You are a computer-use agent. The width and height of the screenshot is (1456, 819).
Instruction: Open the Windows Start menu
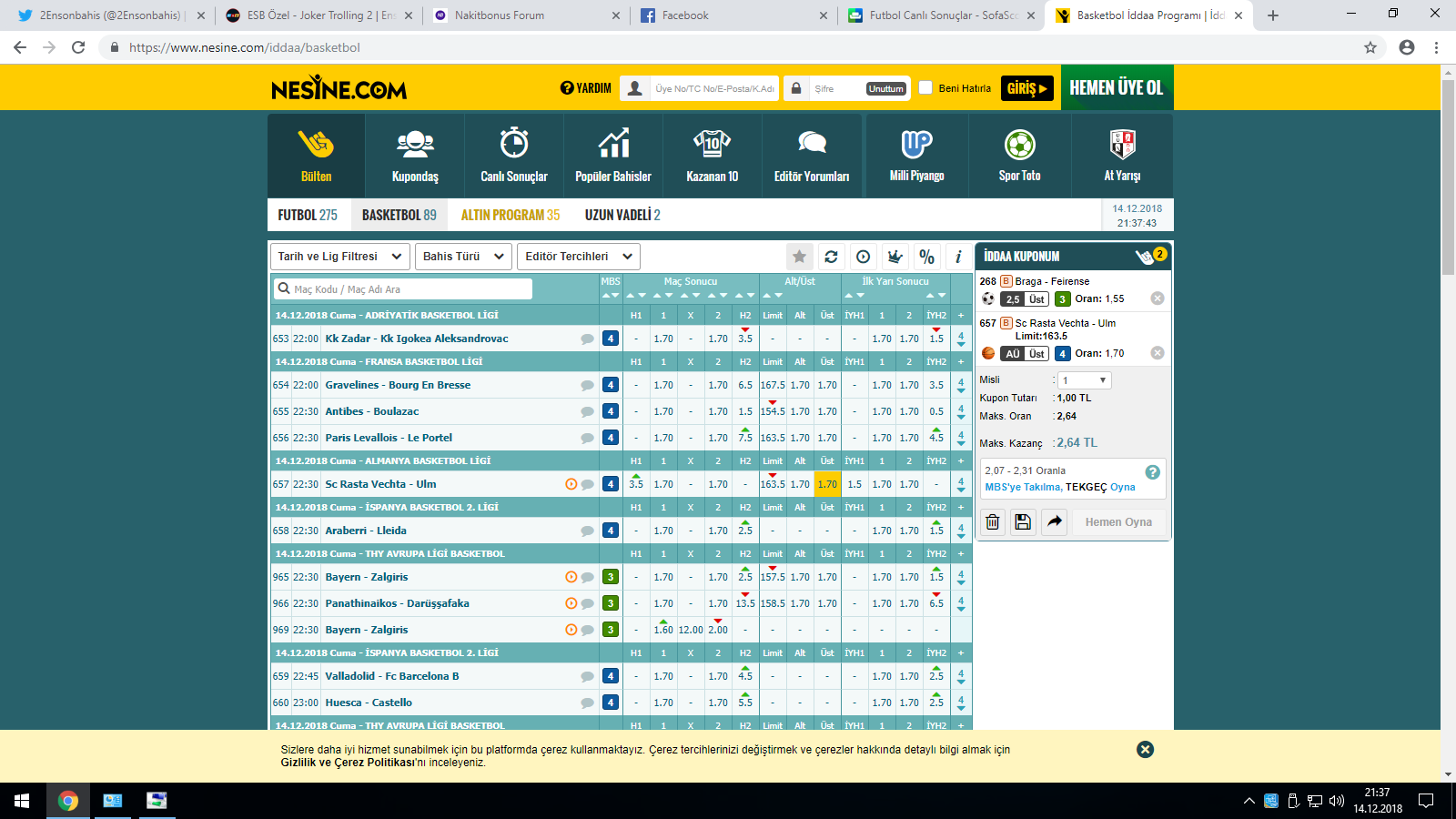[x=22, y=801]
